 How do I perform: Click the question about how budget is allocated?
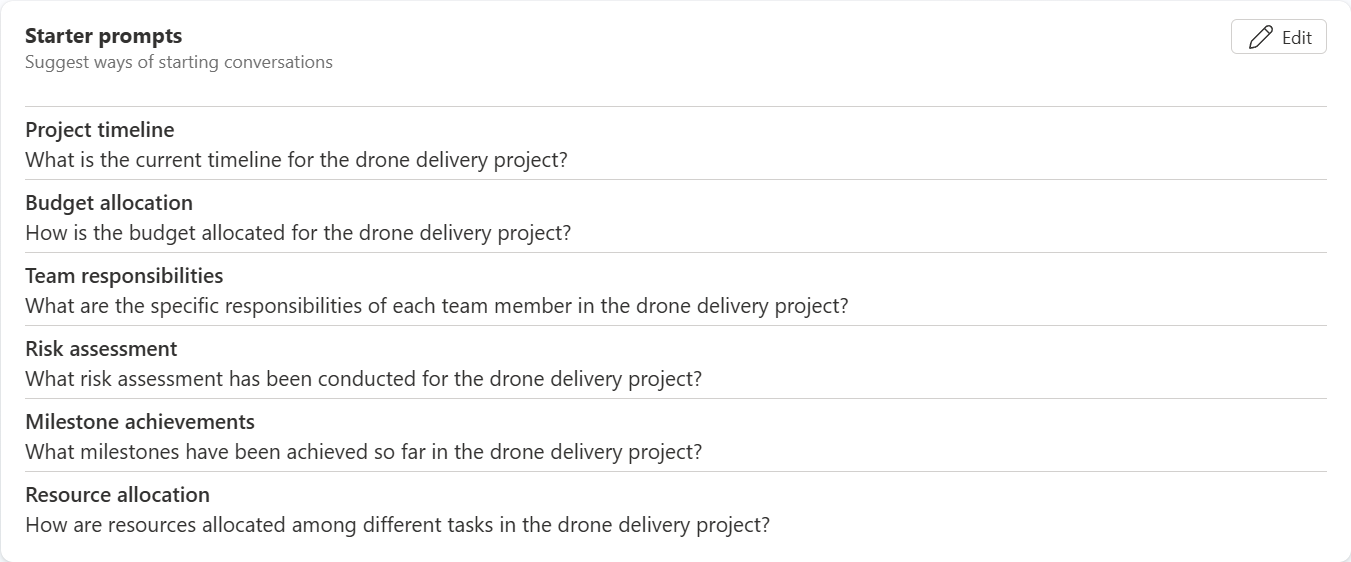click(x=298, y=233)
